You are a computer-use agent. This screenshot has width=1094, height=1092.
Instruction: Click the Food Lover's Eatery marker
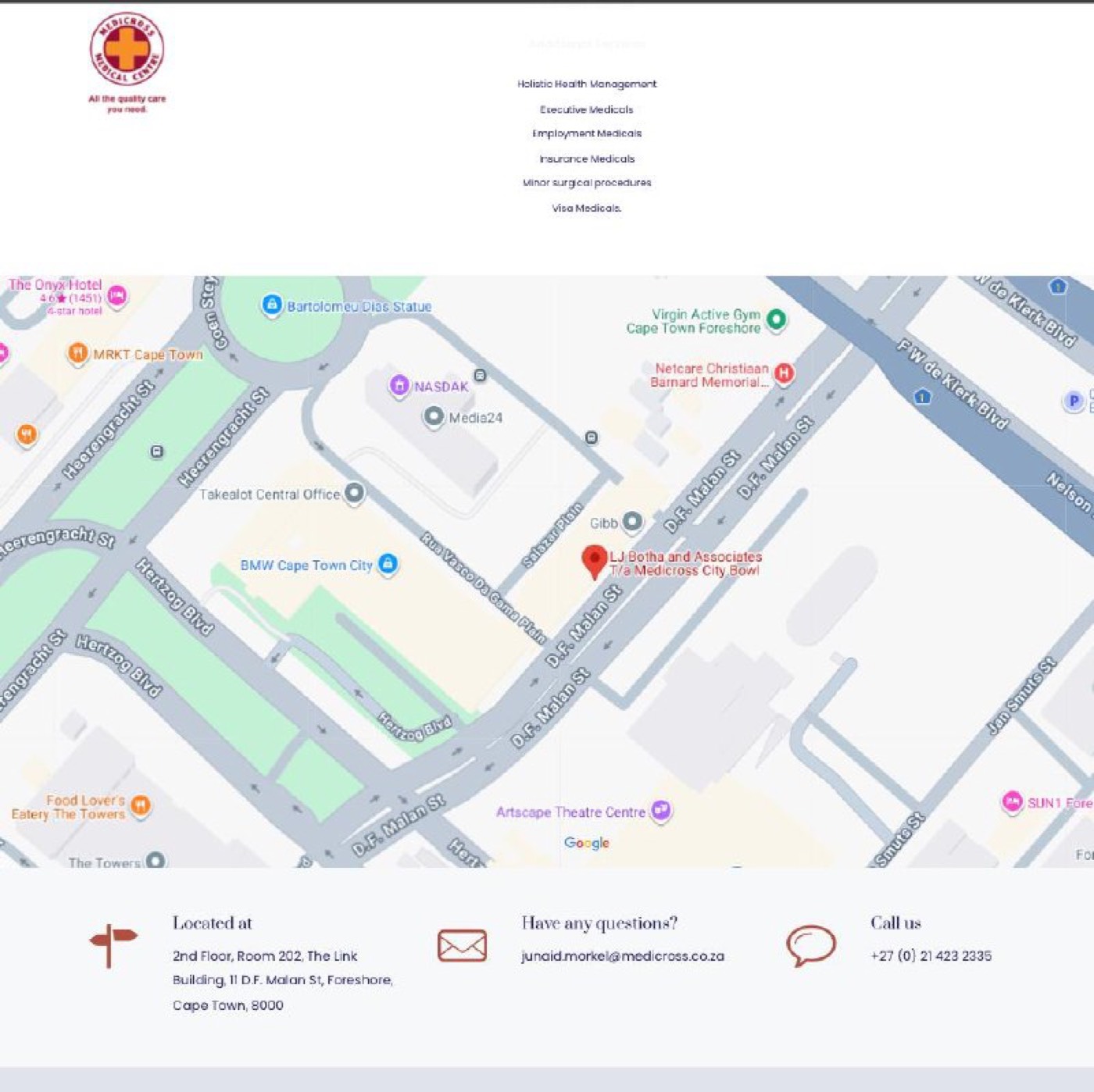click(x=139, y=805)
